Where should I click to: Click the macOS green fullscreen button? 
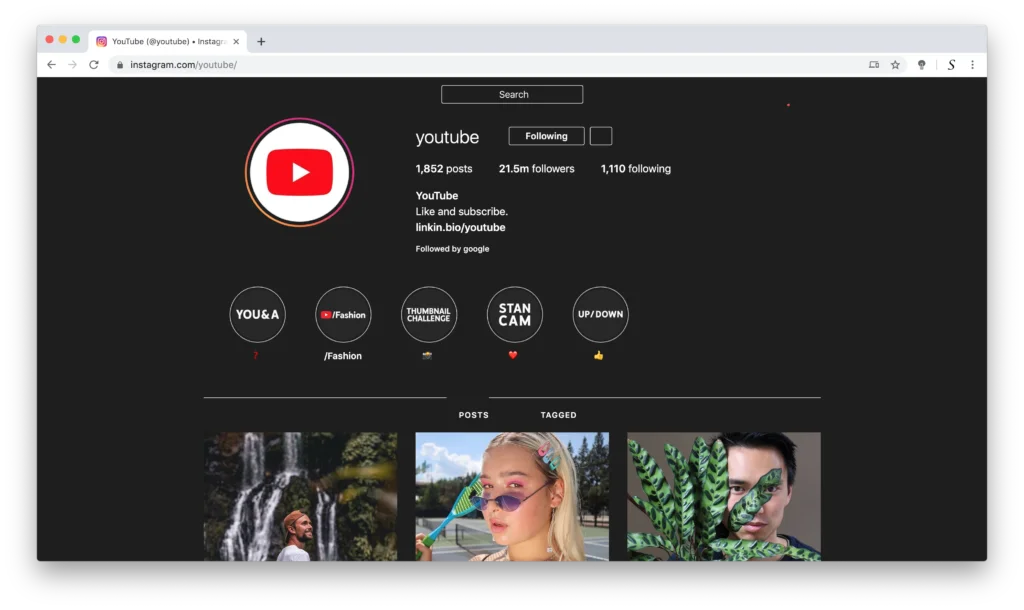click(x=76, y=40)
